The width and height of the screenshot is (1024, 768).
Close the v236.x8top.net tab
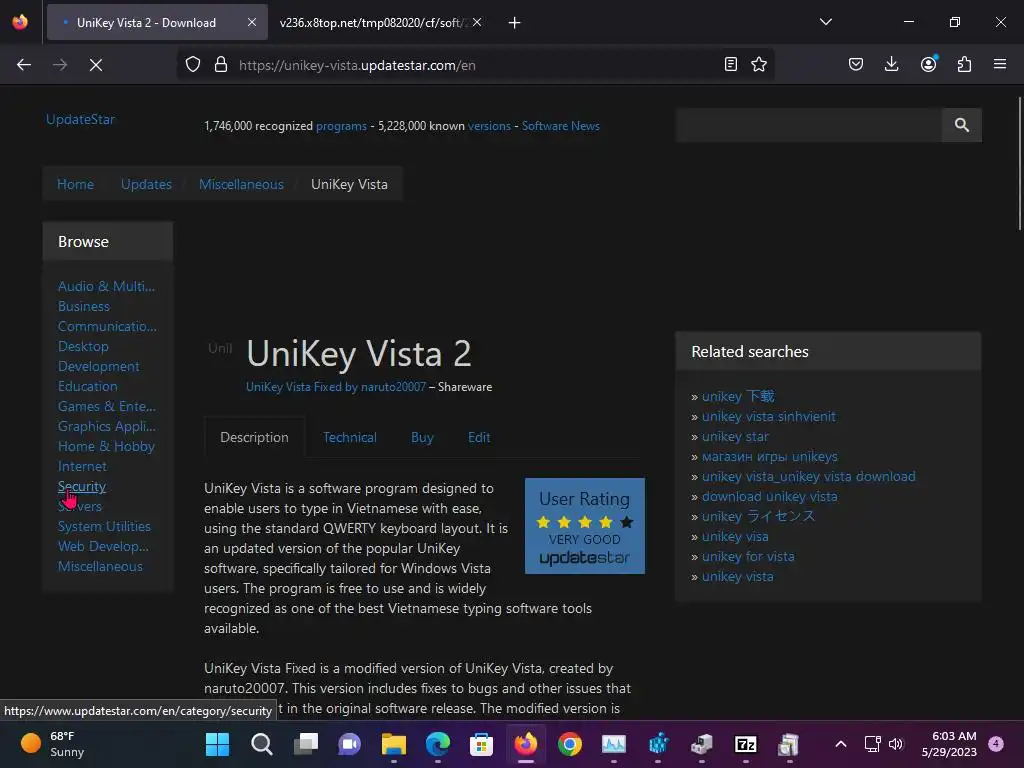477,22
